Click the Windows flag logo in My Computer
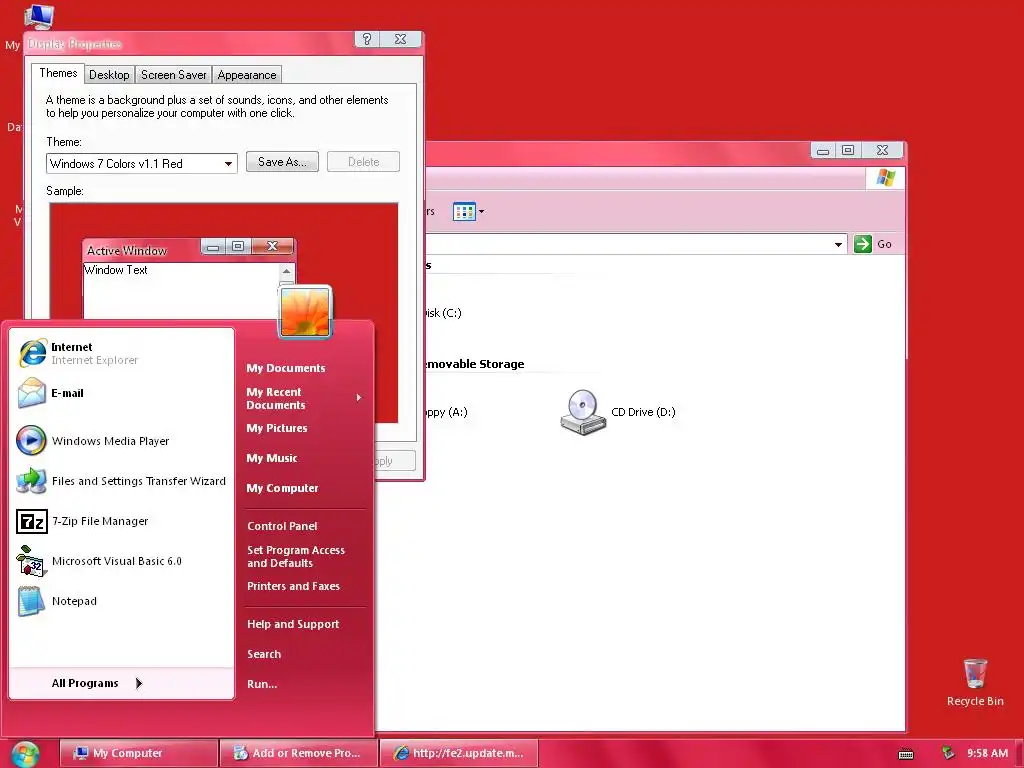This screenshot has height=768, width=1024. (886, 178)
